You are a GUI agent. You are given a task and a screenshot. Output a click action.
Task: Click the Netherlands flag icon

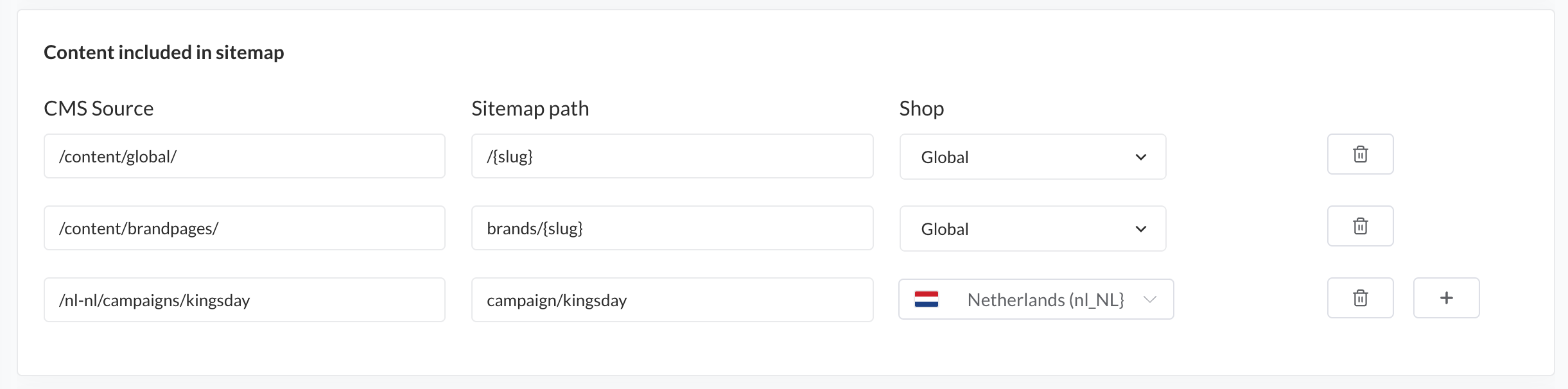(x=927, y=299)
